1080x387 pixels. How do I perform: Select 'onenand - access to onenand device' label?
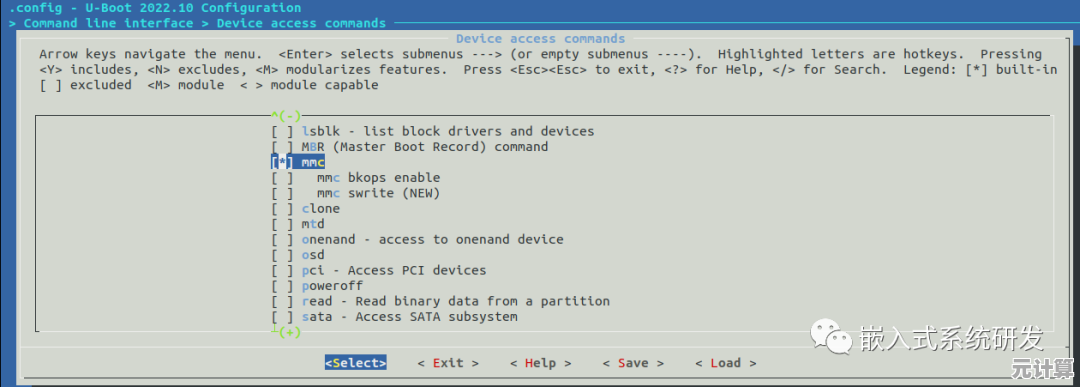click(x=433, y=240)
